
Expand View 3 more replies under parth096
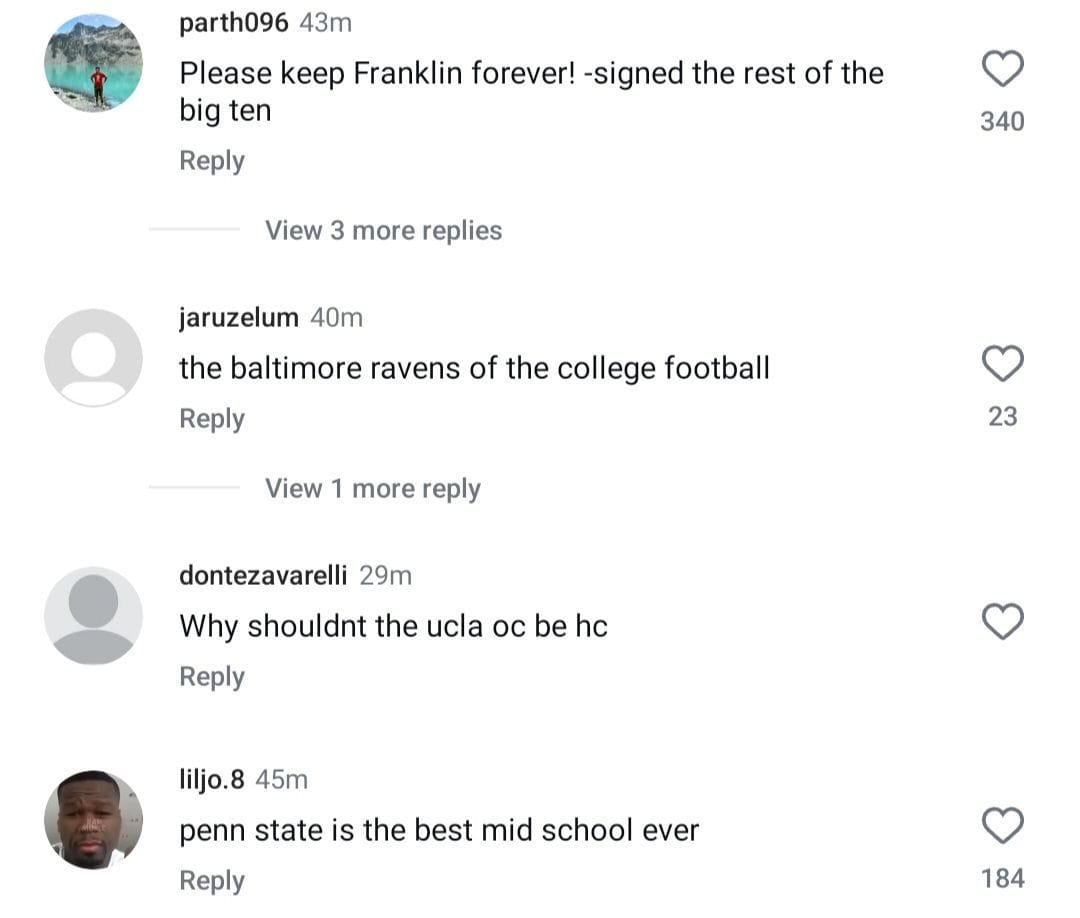point(383,230)
